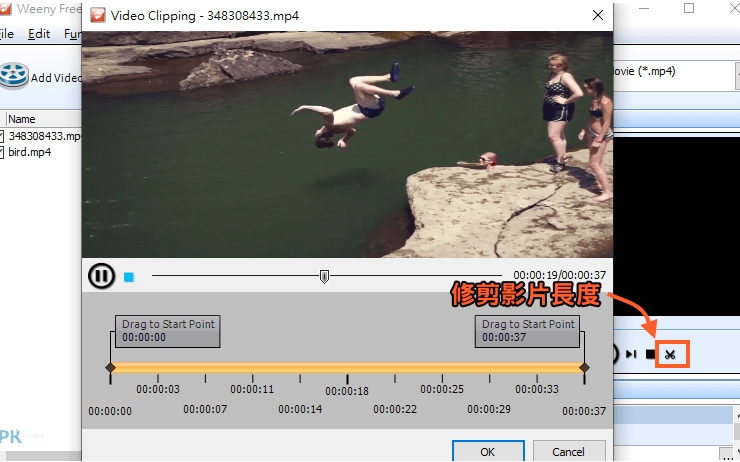Click the 00:00:18 timeline label
The image size is (740, 462).
point(347,391)
